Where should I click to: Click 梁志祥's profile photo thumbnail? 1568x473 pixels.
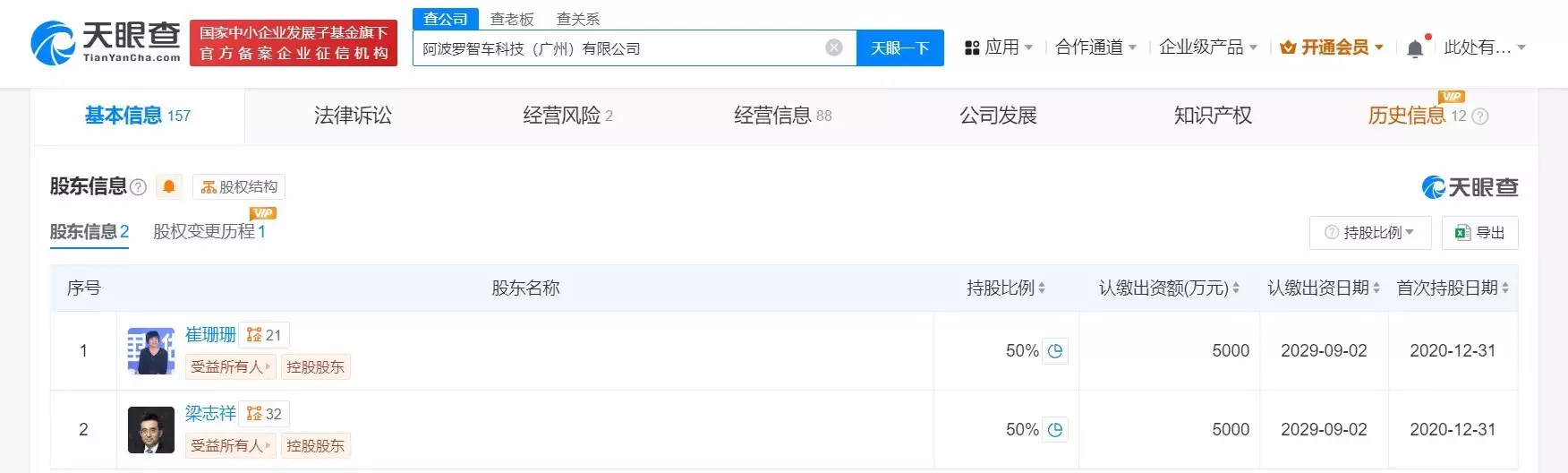point(151,430)
